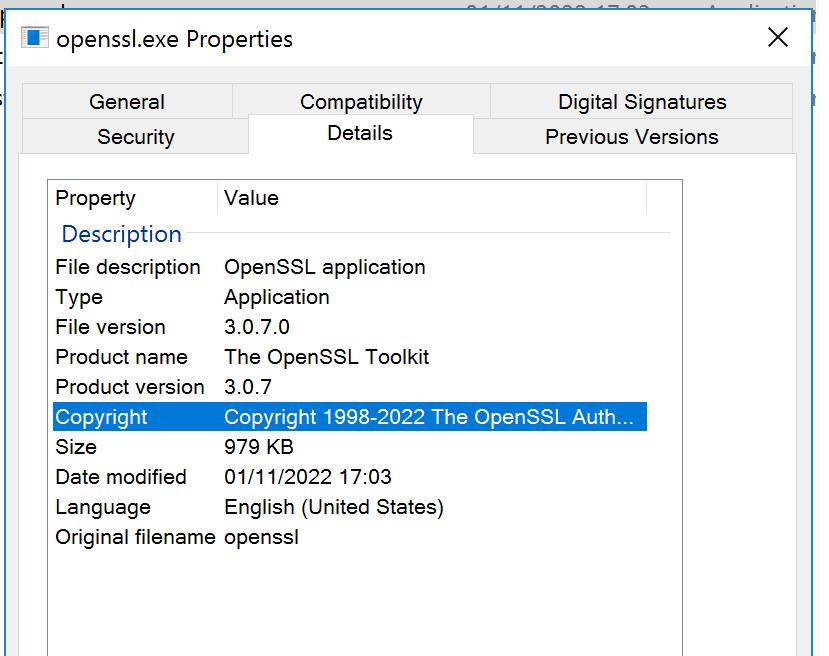Click the Property column header
Viewport: 829px width, 656px height.
click(x=95, y=198)
